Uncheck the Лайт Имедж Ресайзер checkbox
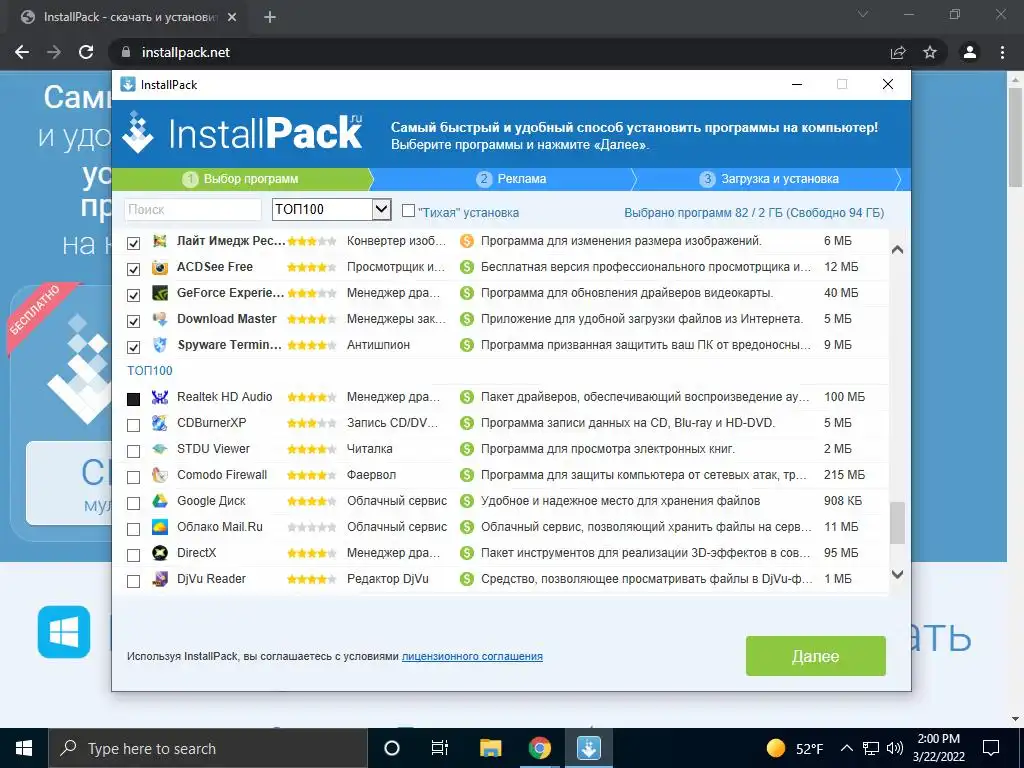Screen dimensions: 1024x768 tap(133, 243)
